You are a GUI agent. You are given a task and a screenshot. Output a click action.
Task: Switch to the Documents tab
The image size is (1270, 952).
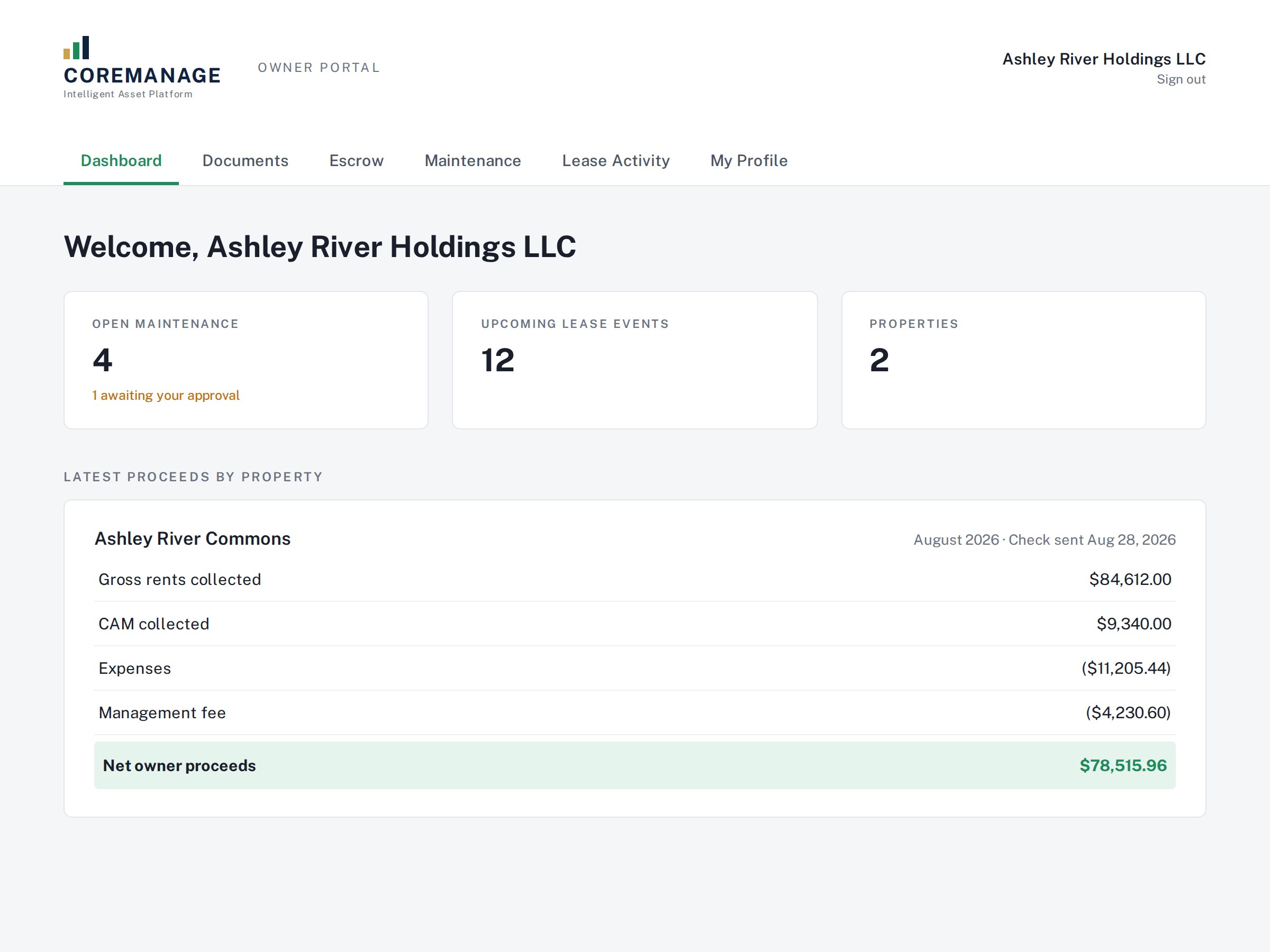[245, 161]
